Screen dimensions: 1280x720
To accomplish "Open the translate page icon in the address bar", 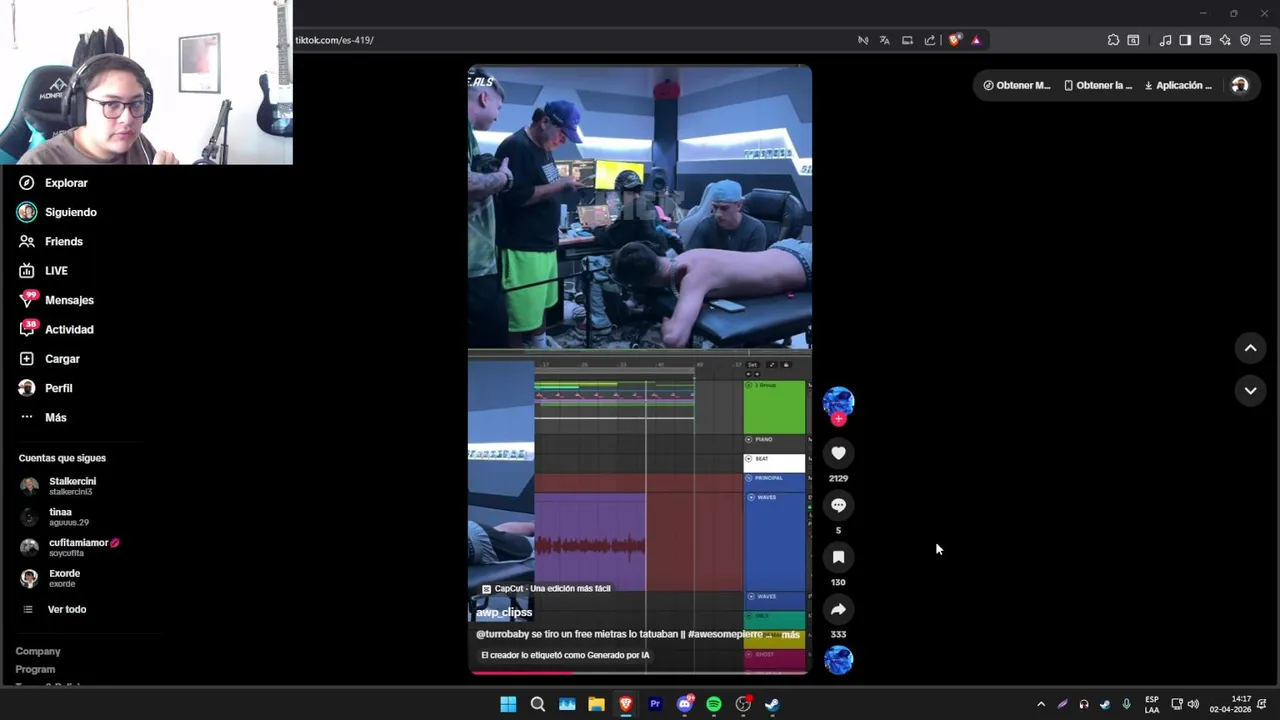I will 884,40.
